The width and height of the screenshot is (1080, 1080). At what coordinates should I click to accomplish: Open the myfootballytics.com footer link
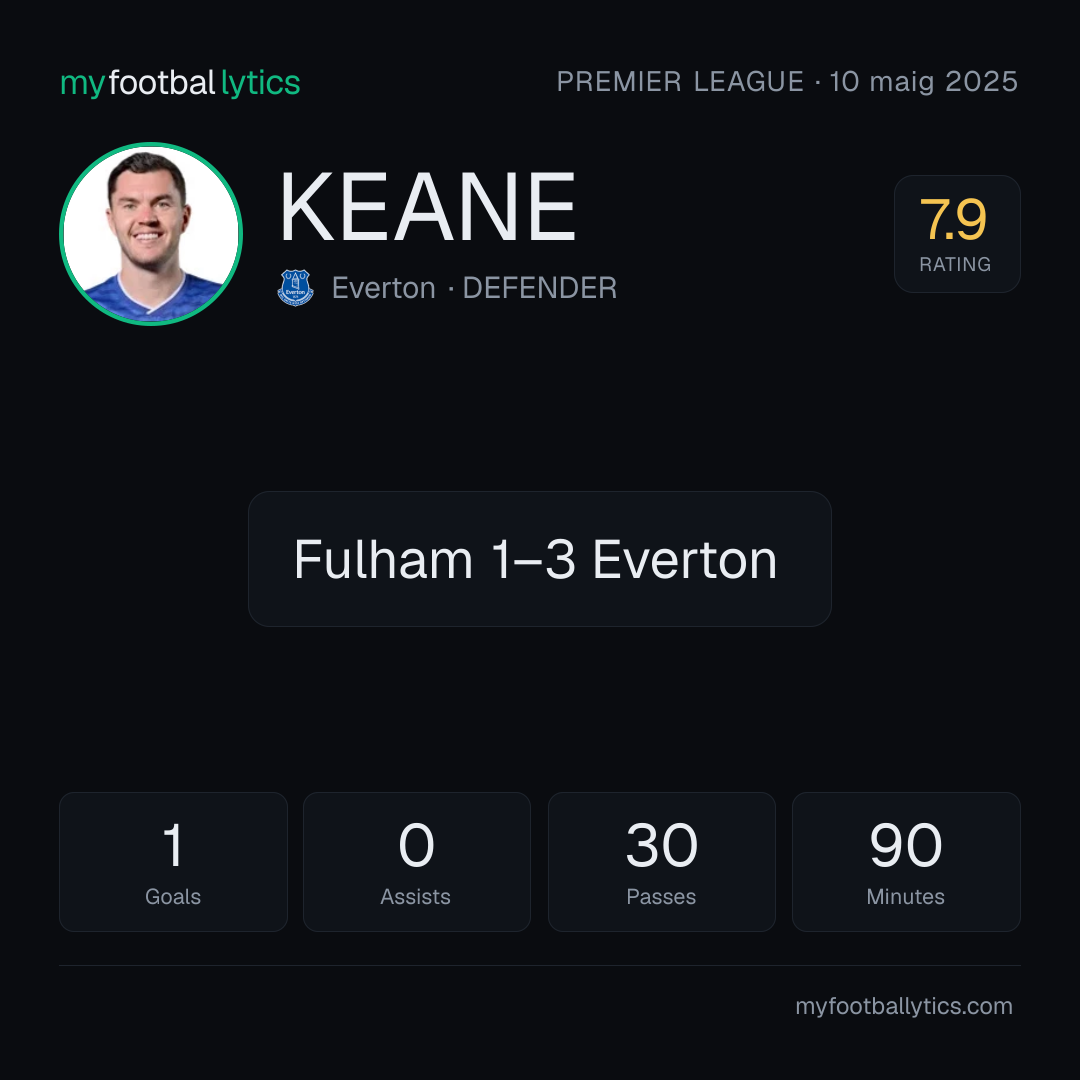904,1006
